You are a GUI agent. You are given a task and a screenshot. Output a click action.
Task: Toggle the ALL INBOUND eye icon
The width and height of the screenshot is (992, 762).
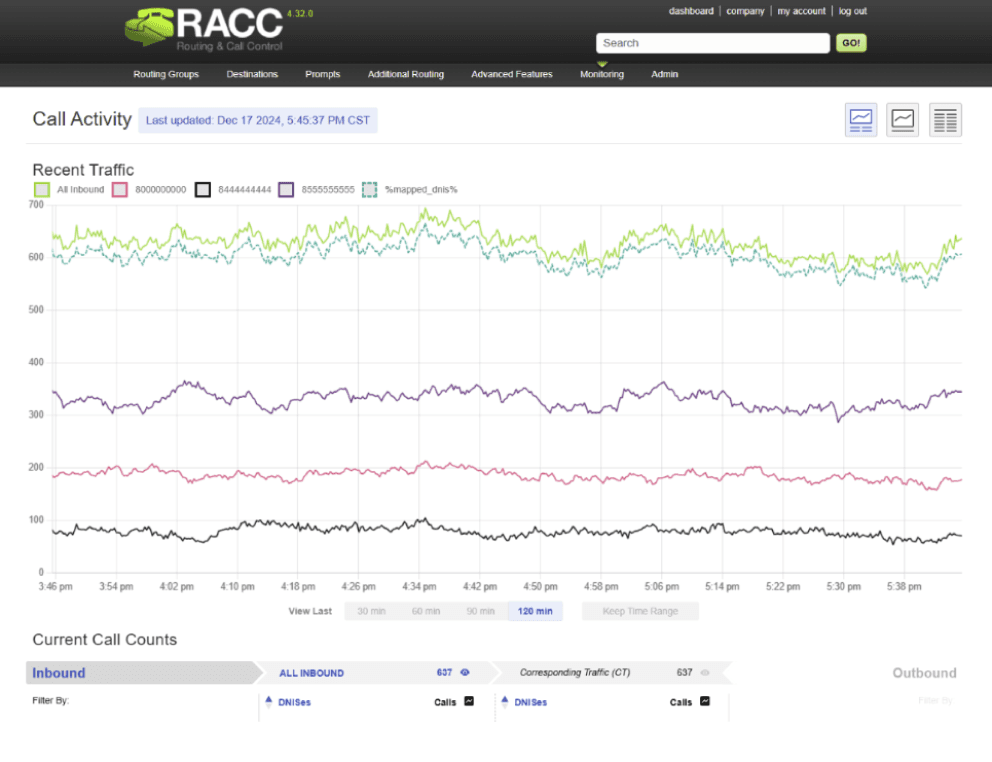(x=465, y=672)
